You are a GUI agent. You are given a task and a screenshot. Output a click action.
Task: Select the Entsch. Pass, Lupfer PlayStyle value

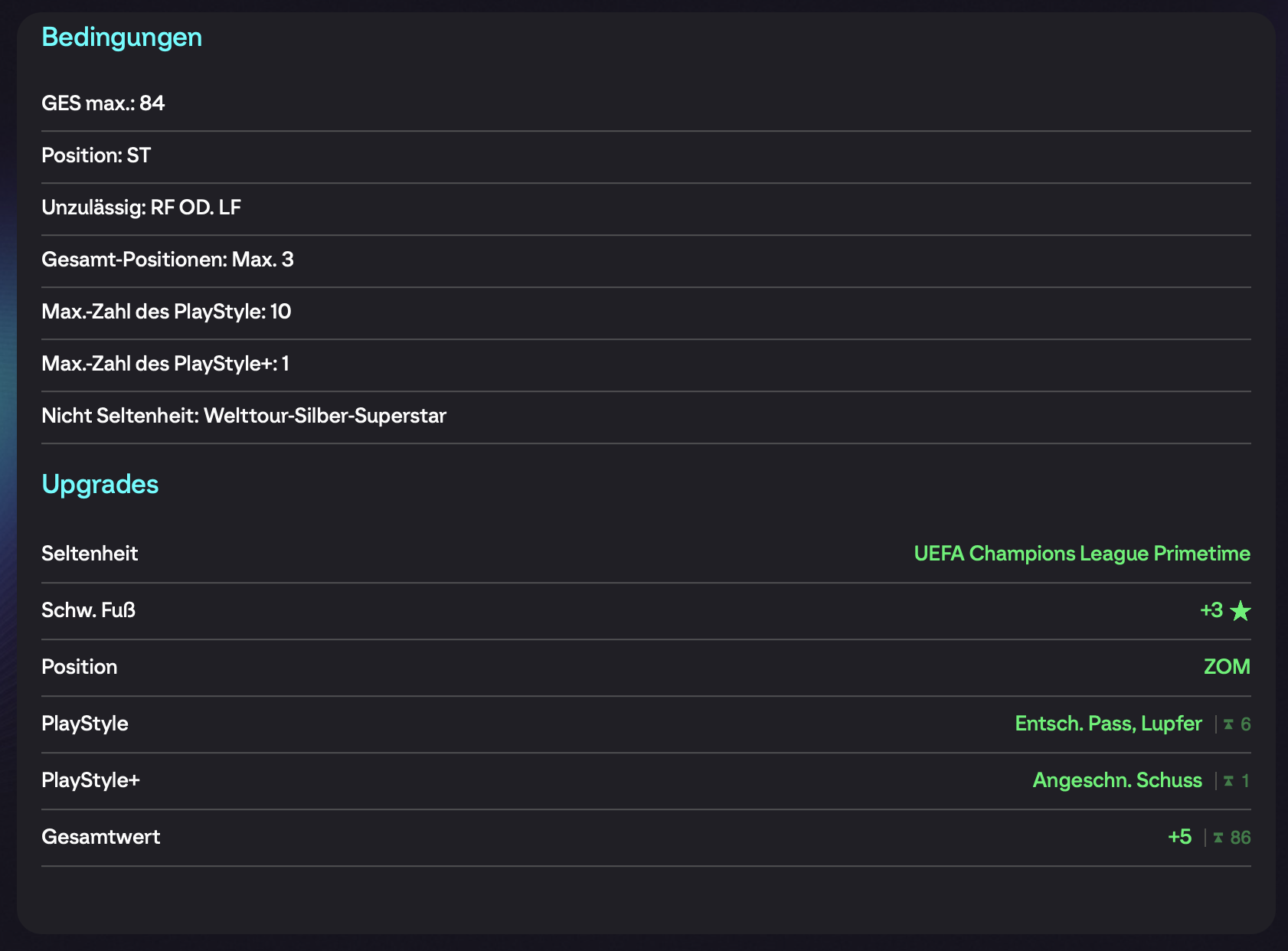coord(1107,724)
